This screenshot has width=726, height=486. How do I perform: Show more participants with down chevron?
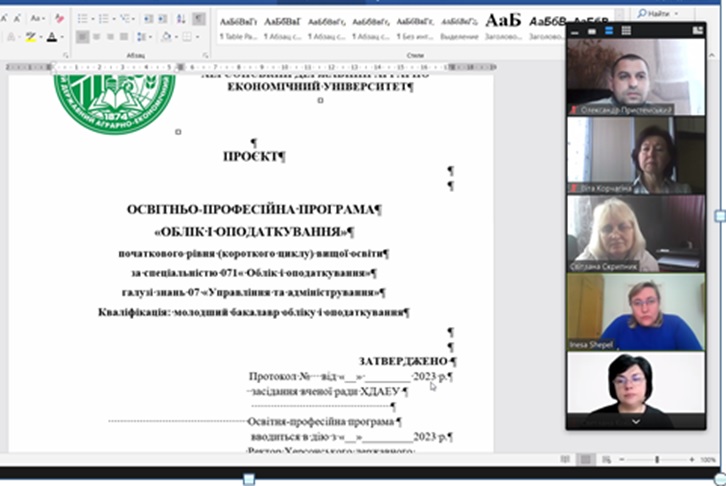636,422
